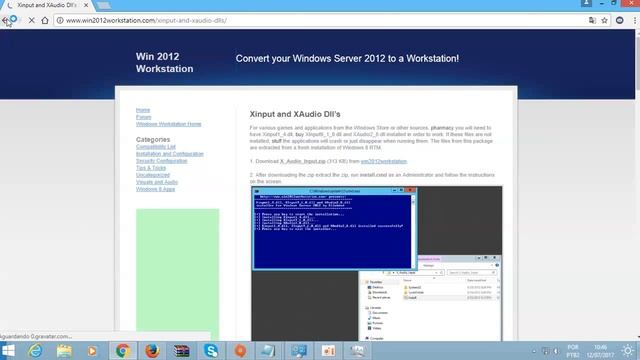Click the POR language indicator
The width and height of the screenshot is (640, 360).
[x=573, y=351]
